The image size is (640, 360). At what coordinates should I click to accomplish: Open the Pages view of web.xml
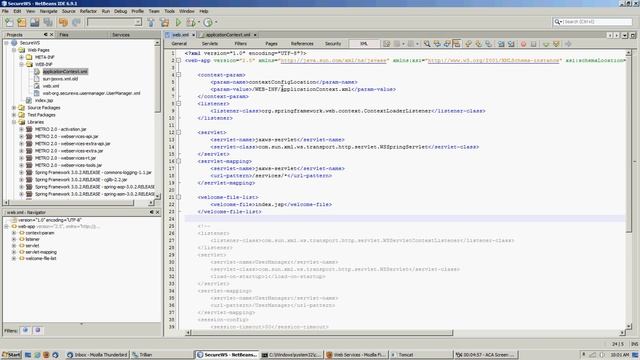click(x=271, y=44)
